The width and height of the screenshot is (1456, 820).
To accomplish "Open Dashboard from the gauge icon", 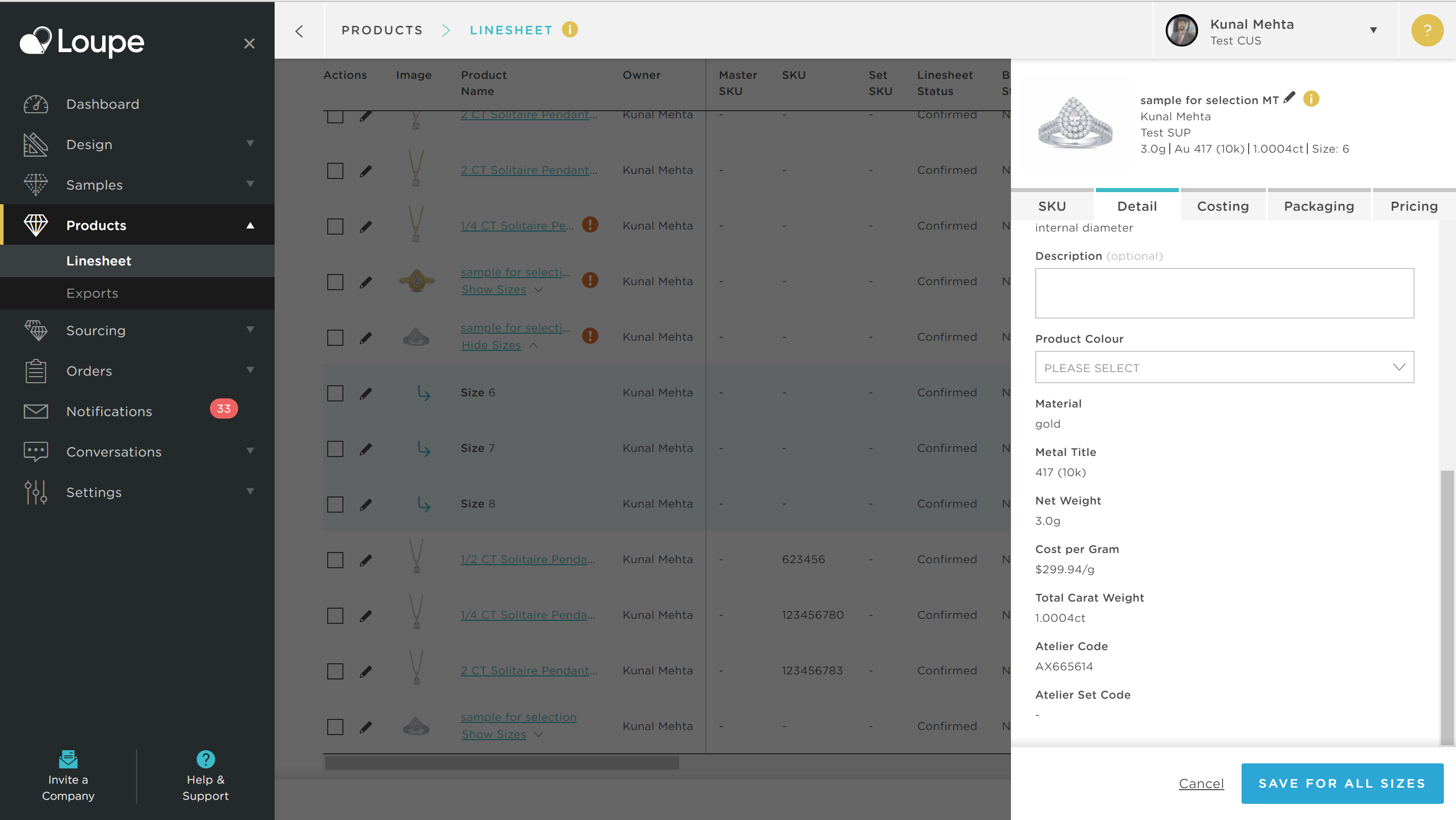I will [35, 104].
